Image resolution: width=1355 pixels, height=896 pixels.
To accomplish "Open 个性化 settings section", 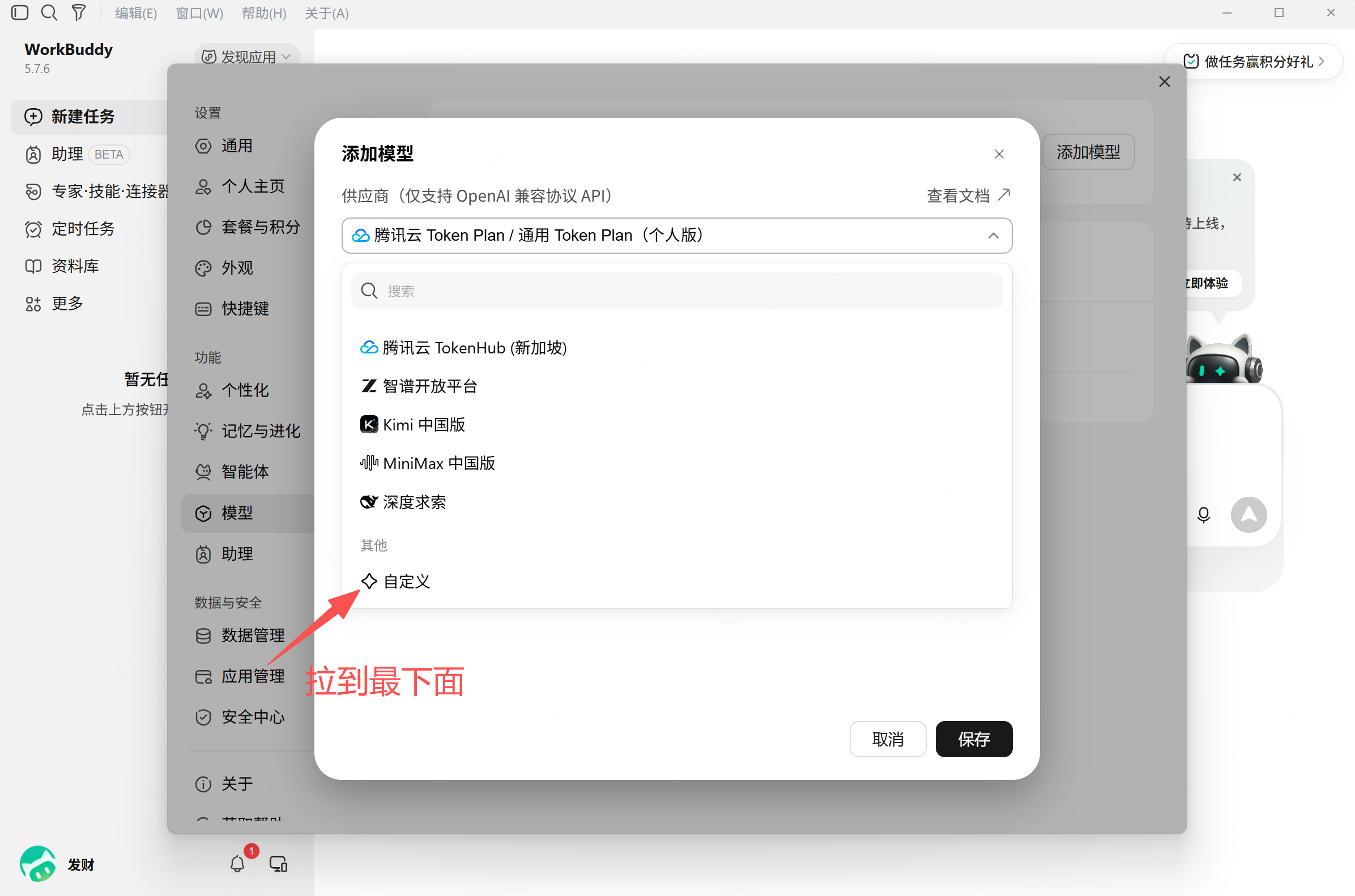I will (x=248, y=391).
